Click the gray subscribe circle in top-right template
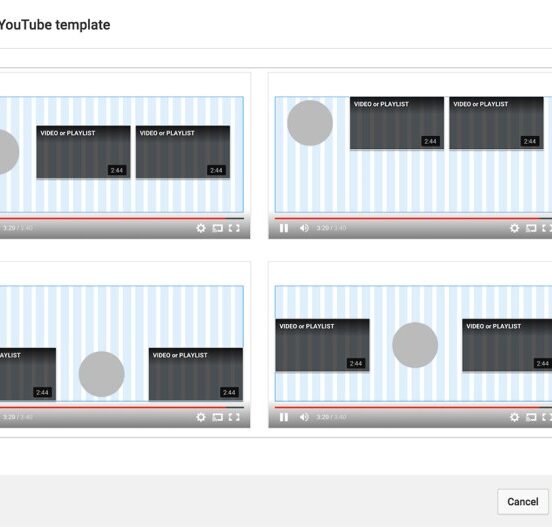The height and width of the screenshot is (527, 552). tap(310, 123)
